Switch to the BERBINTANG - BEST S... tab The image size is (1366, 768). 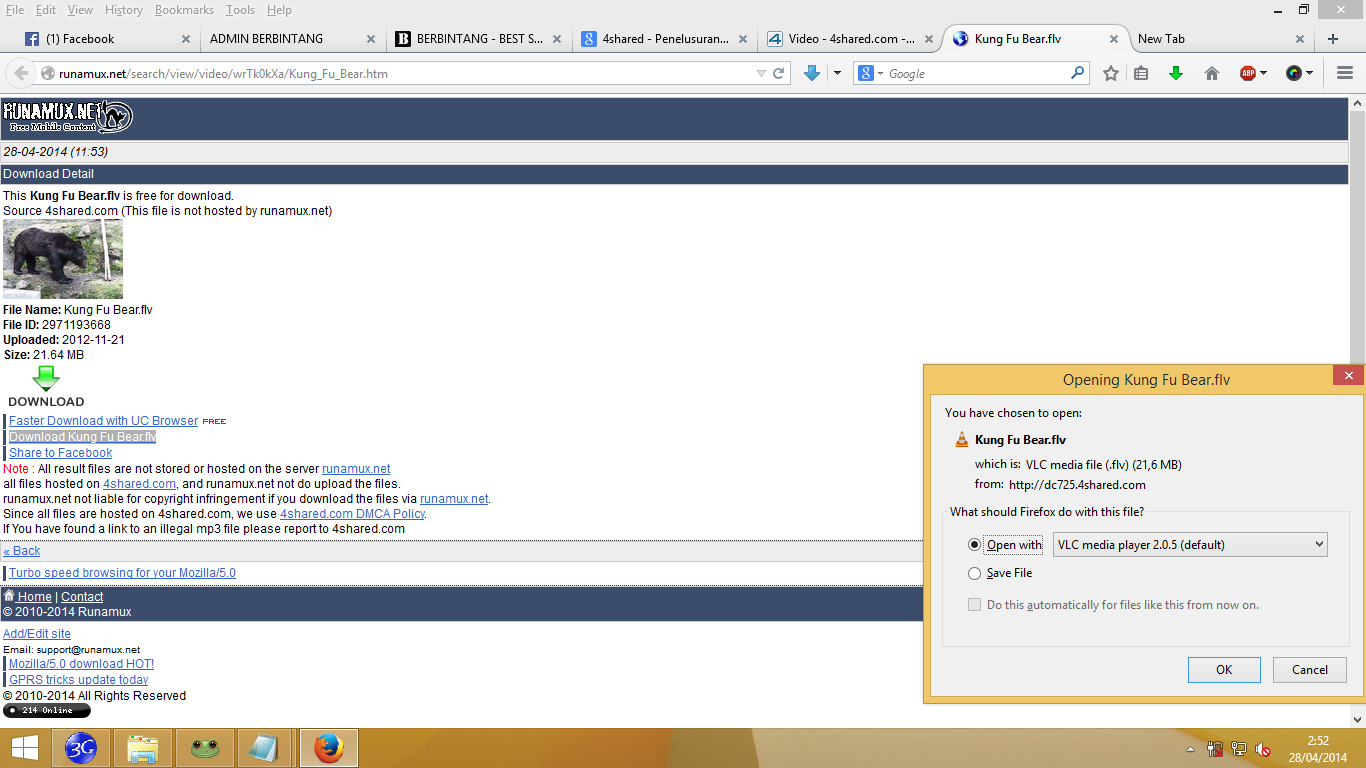coord(479,39)
